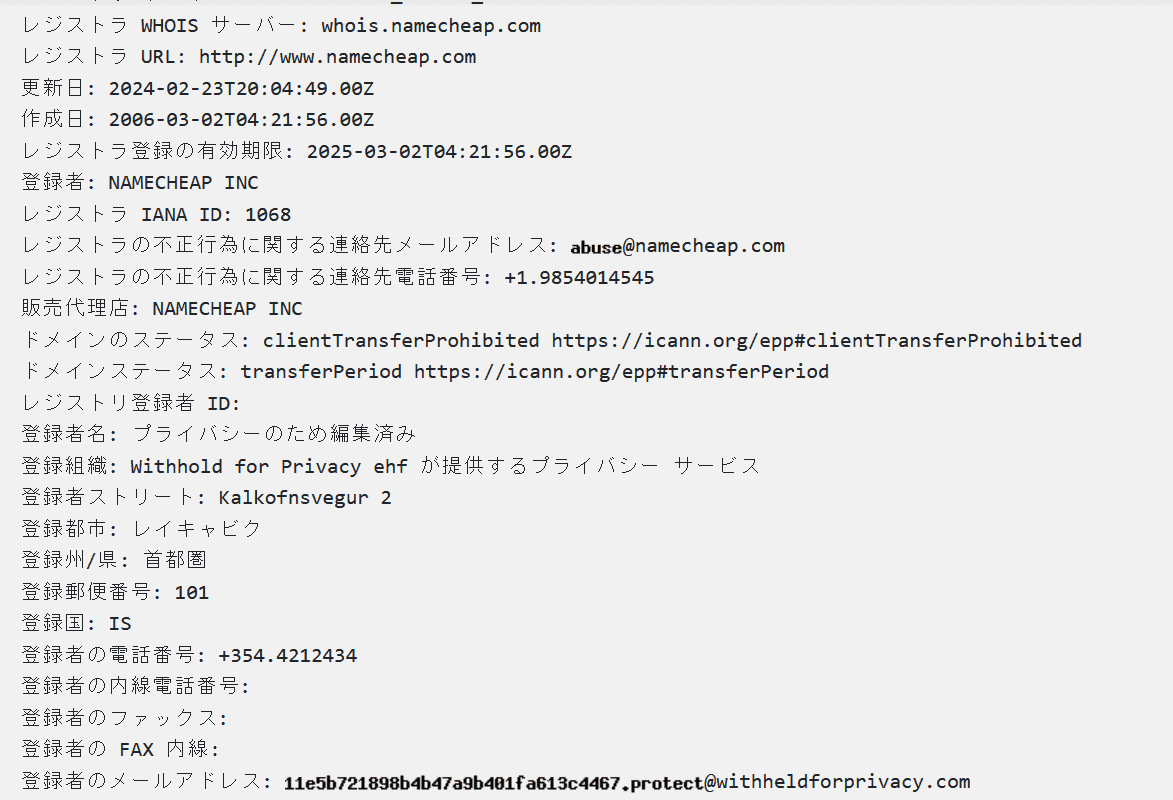Click the creation date 2006-03-02 value
This screenshot has height=800, width=1173.
point(241,120)
